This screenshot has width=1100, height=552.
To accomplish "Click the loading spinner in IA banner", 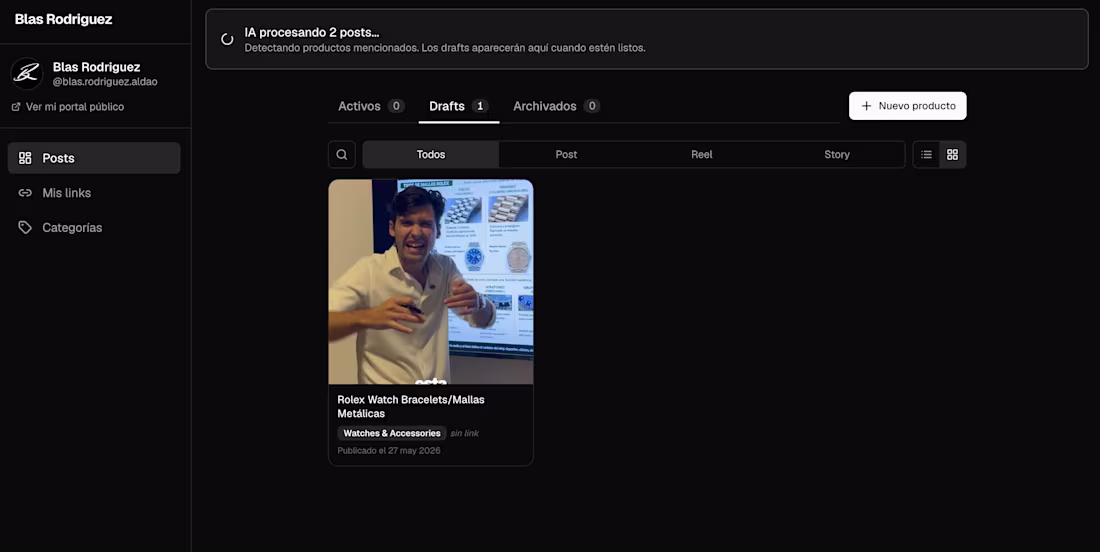I will 227,39.
